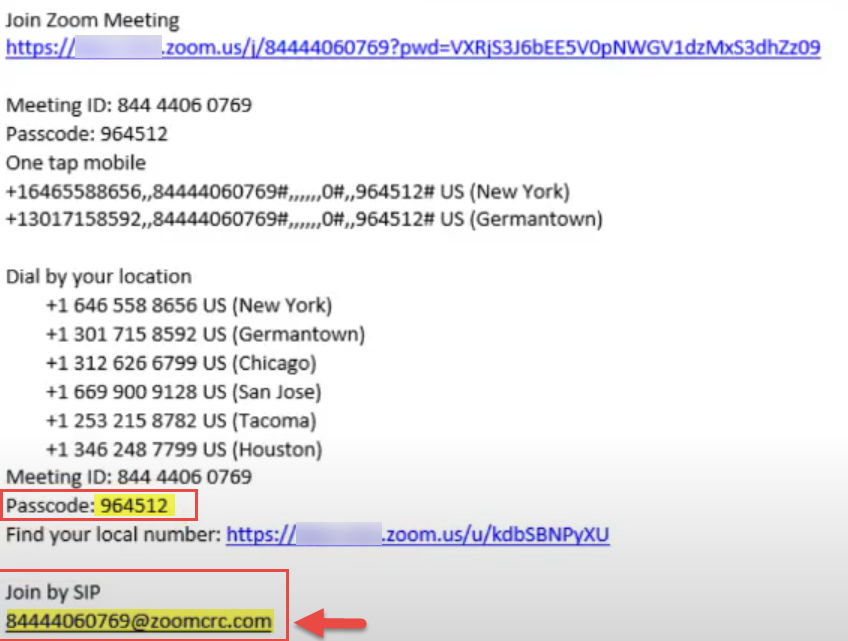
Task: Select the highlighted SIP address 84444060769@zoomcrc.com
Action: point(140,620)
